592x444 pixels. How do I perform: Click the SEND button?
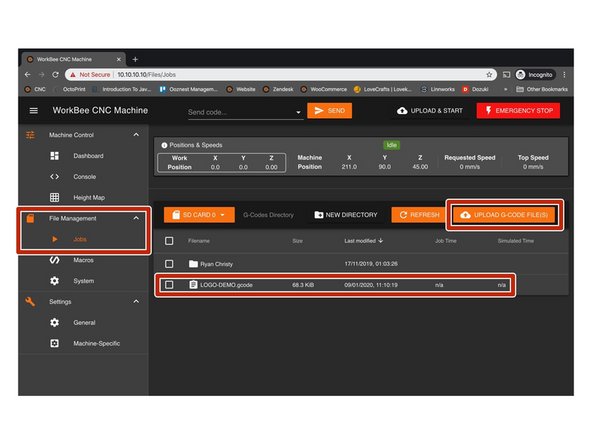[x=330, y=111]
